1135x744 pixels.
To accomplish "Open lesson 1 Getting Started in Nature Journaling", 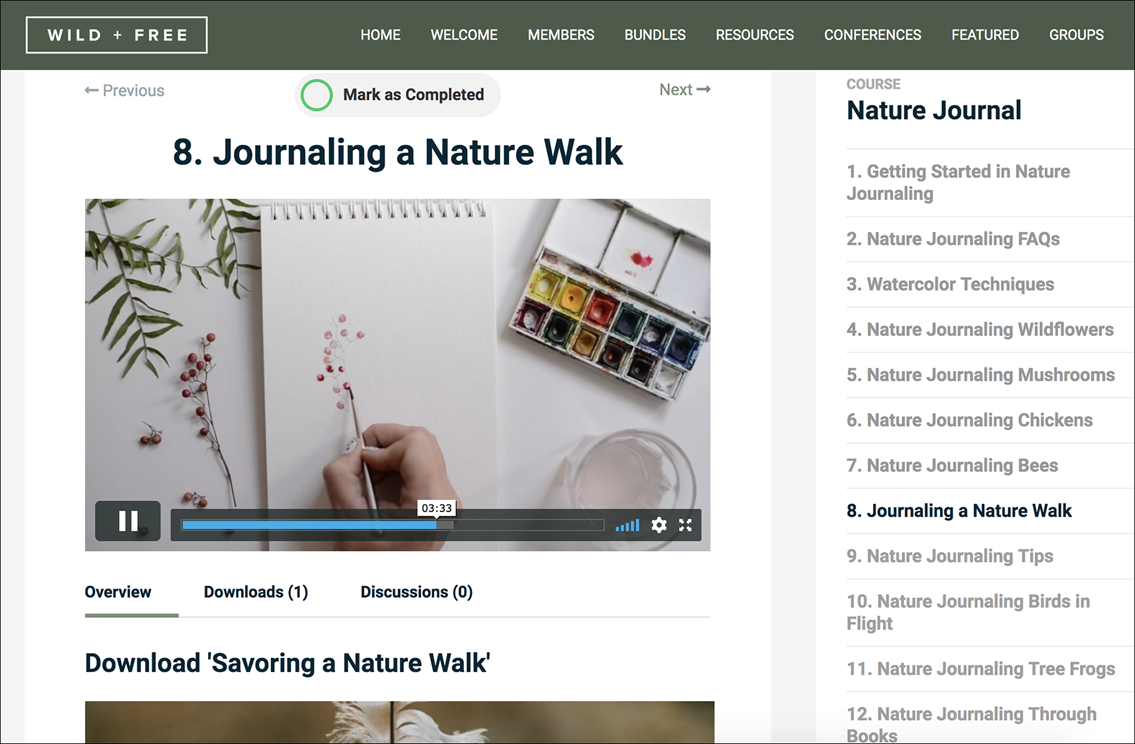I will (x=958, y=182).
